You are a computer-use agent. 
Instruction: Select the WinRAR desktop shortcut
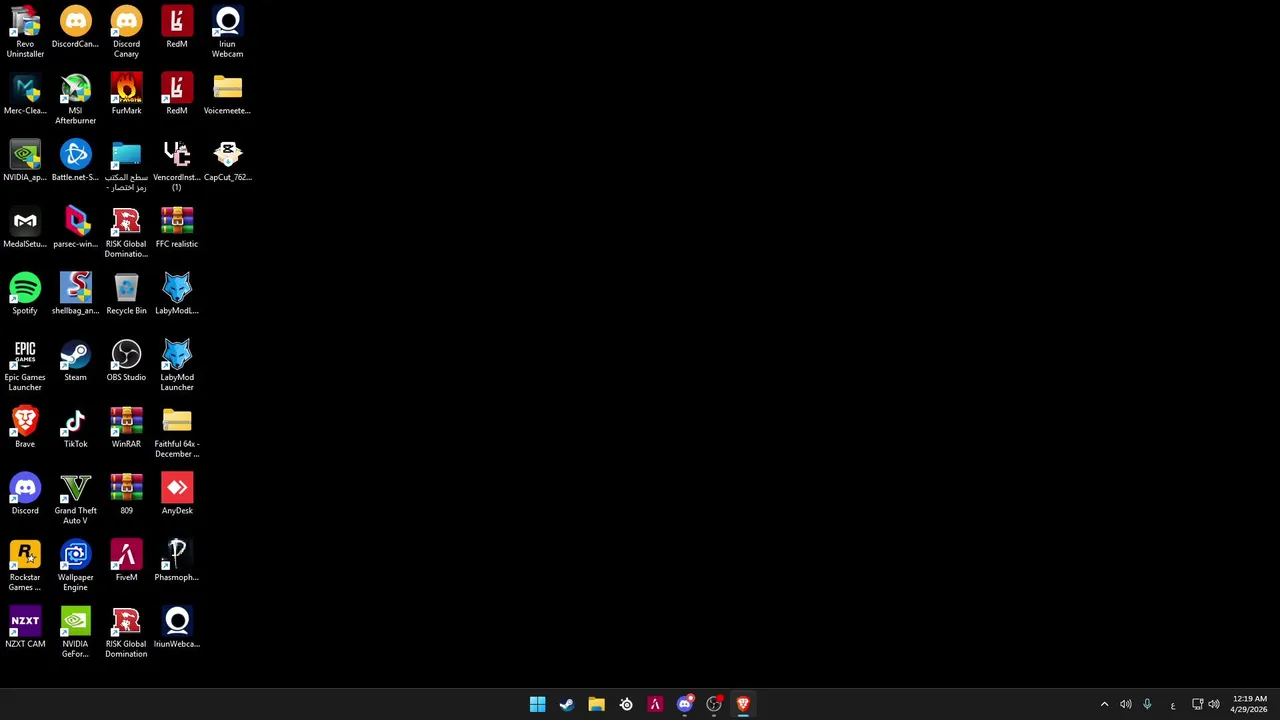pyautogui.click(x=126, y=427)
